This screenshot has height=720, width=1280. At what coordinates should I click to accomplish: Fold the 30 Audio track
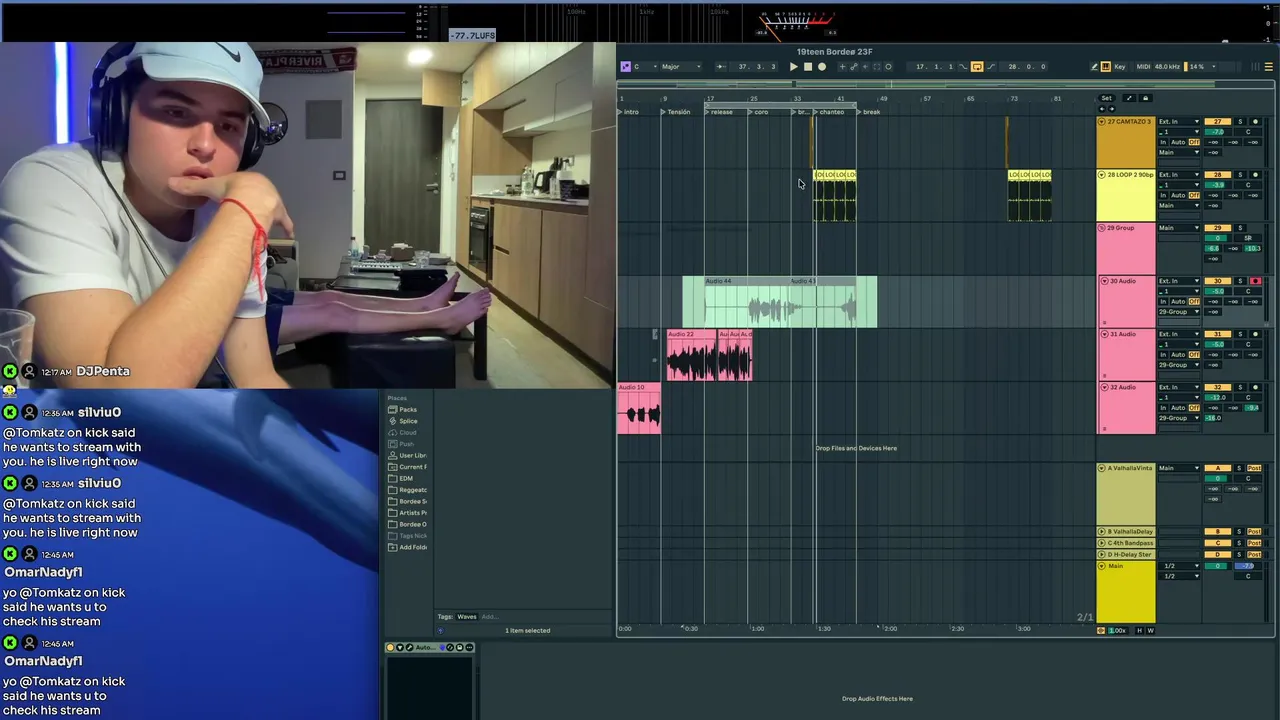tap(1105, 281)
